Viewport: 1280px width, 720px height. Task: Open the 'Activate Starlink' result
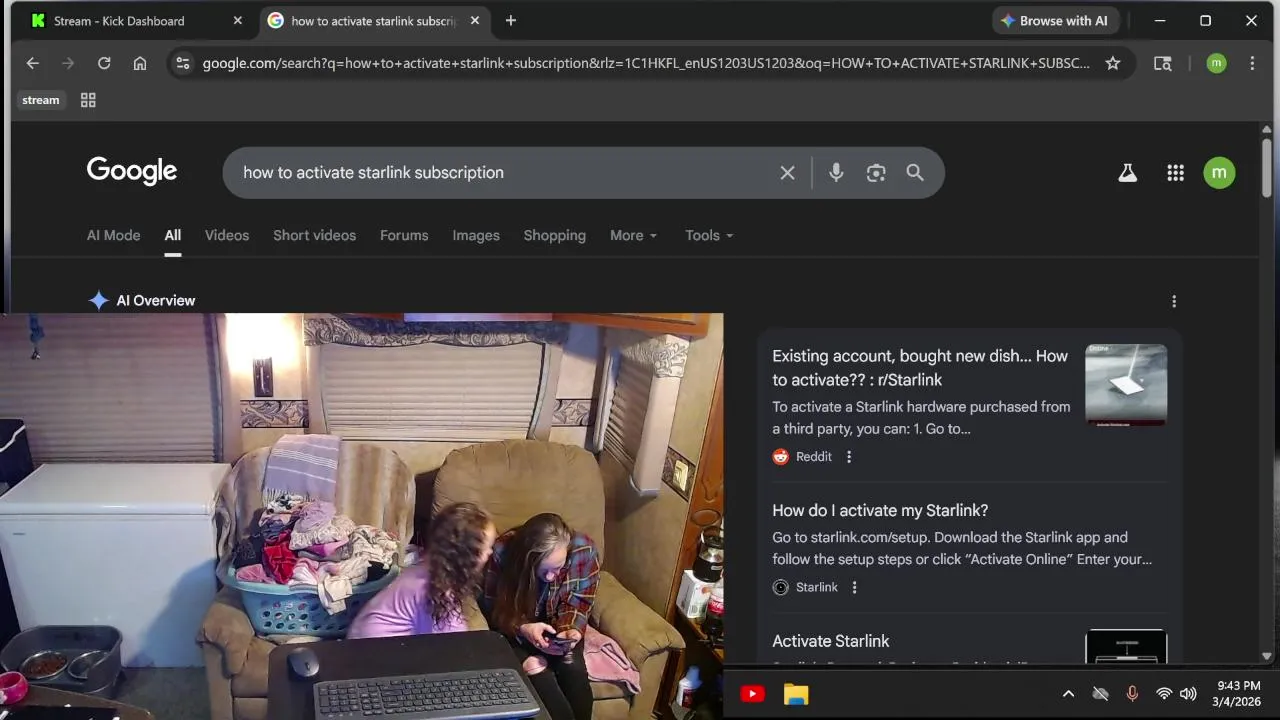coord(830,642)
